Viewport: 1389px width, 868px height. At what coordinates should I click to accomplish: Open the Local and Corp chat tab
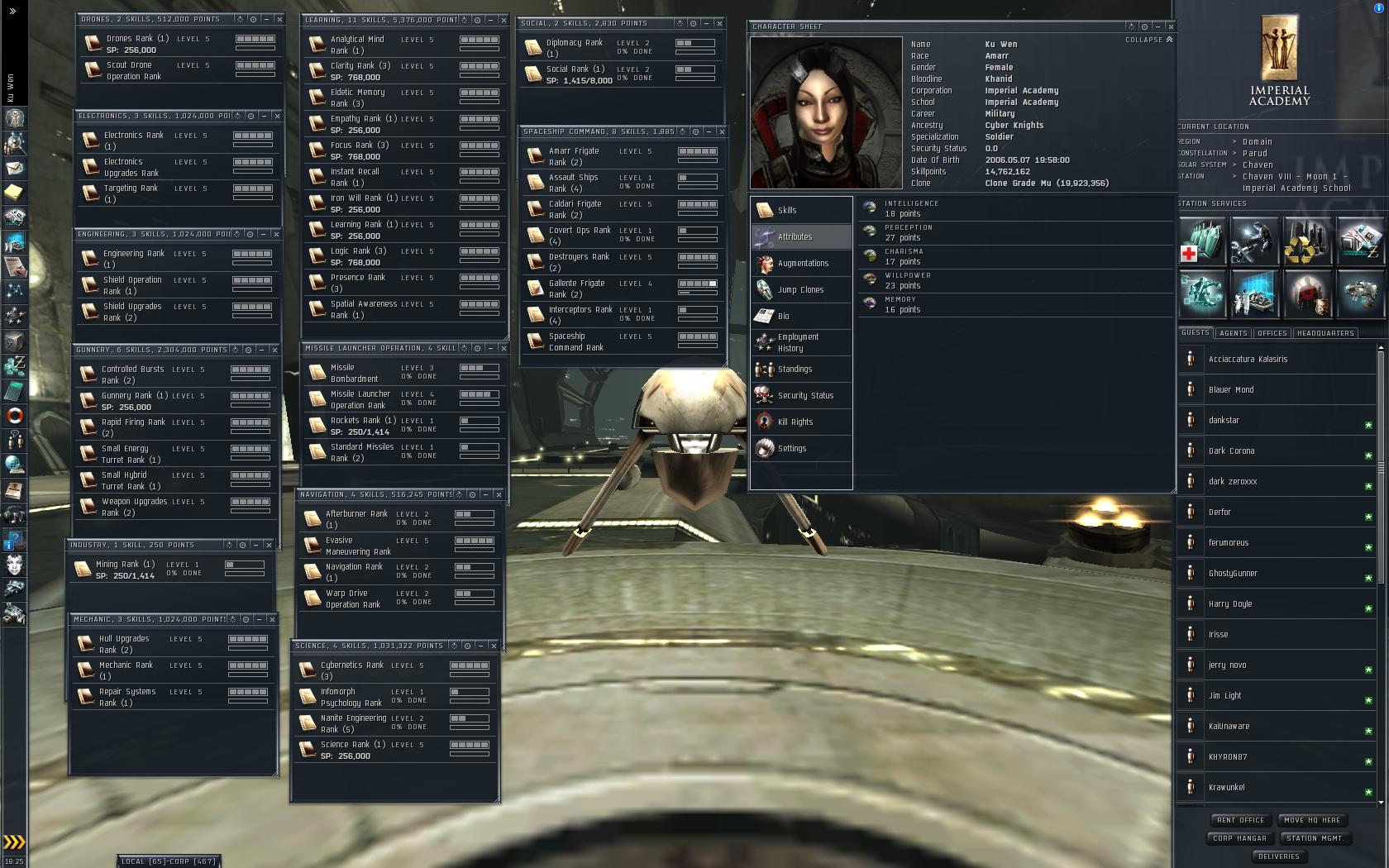(x=169, y=861)
